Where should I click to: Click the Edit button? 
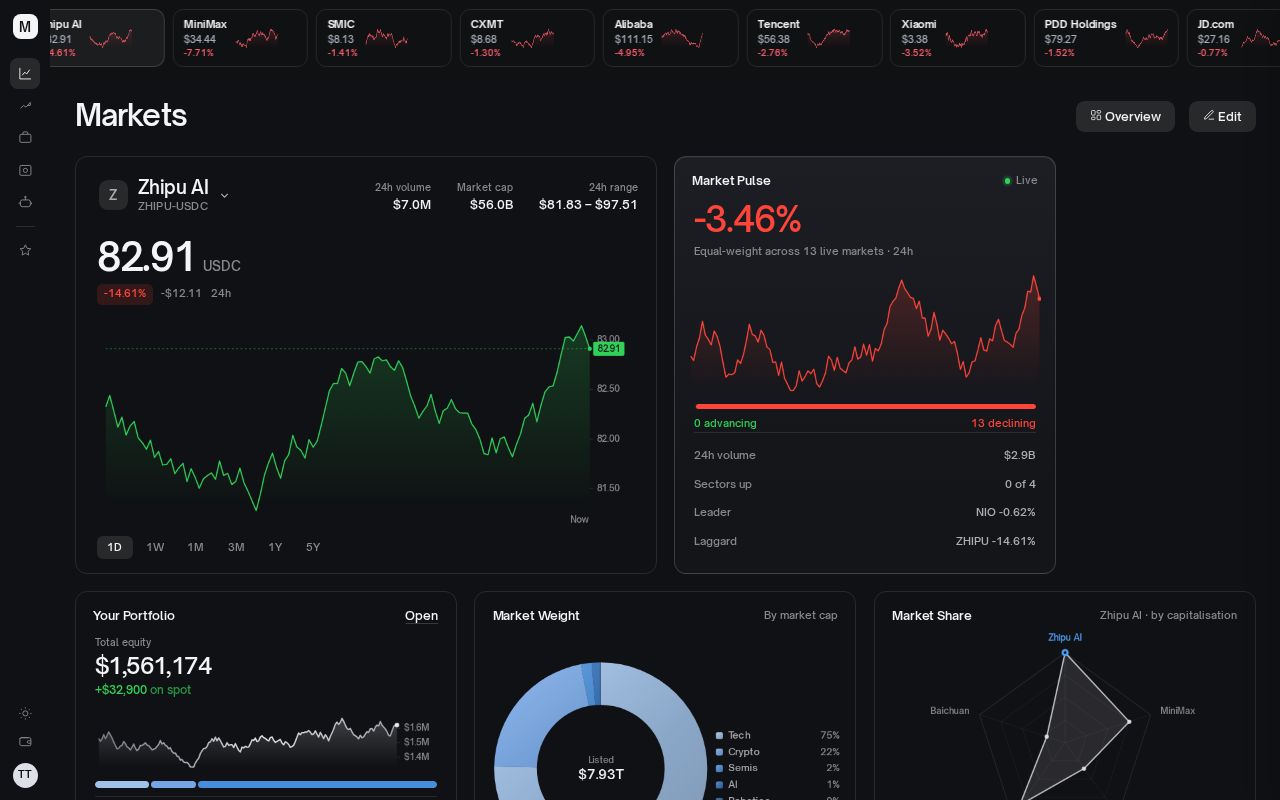pos(1222,116)
